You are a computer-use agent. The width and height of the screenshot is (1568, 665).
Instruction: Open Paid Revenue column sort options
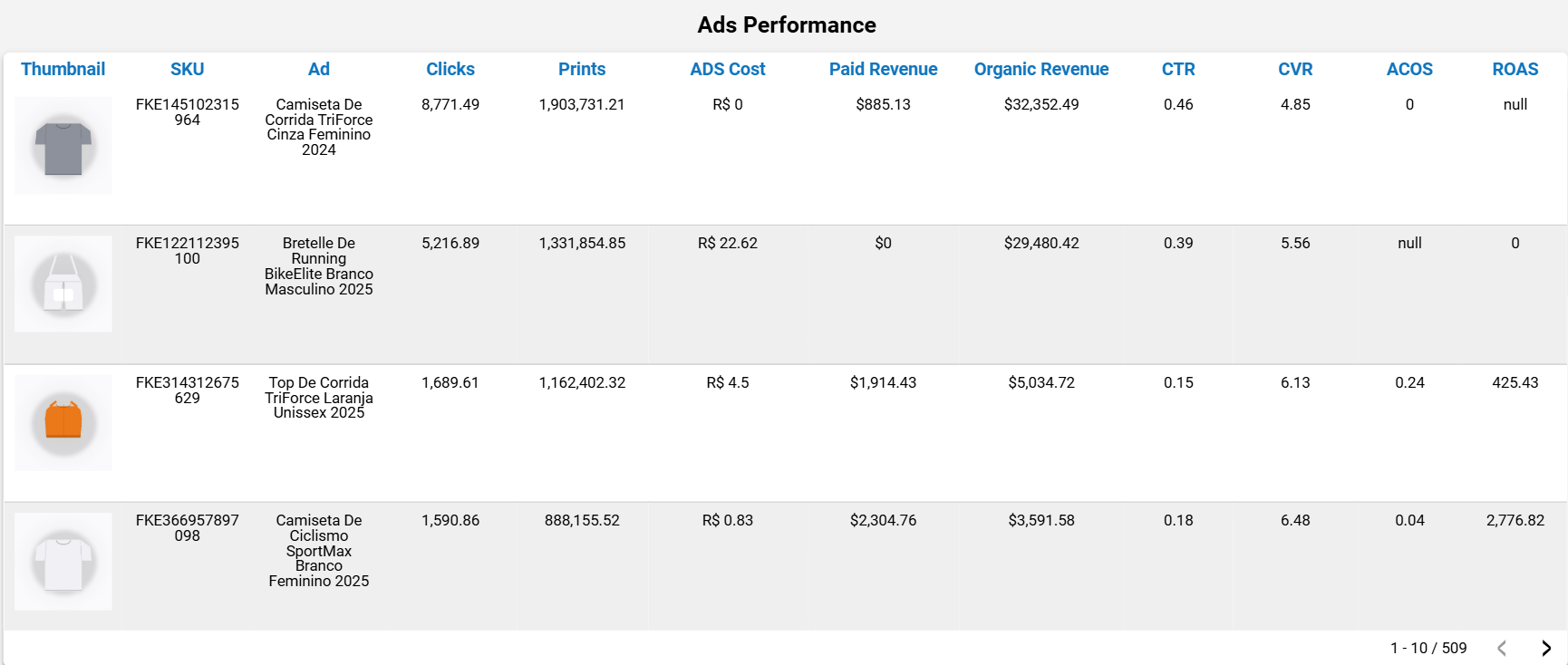[884, 69]
